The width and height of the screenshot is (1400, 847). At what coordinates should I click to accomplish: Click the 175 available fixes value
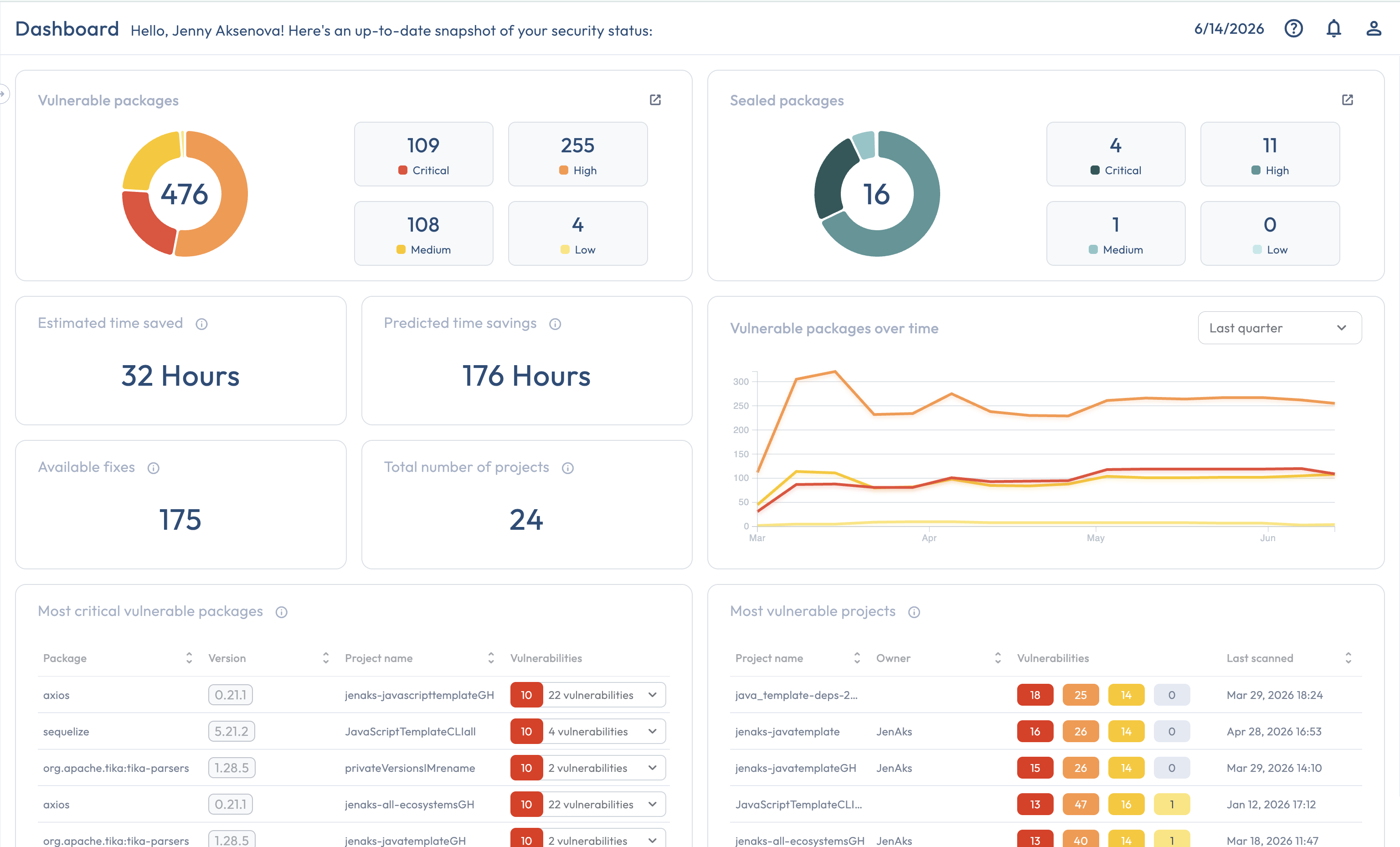180,520
